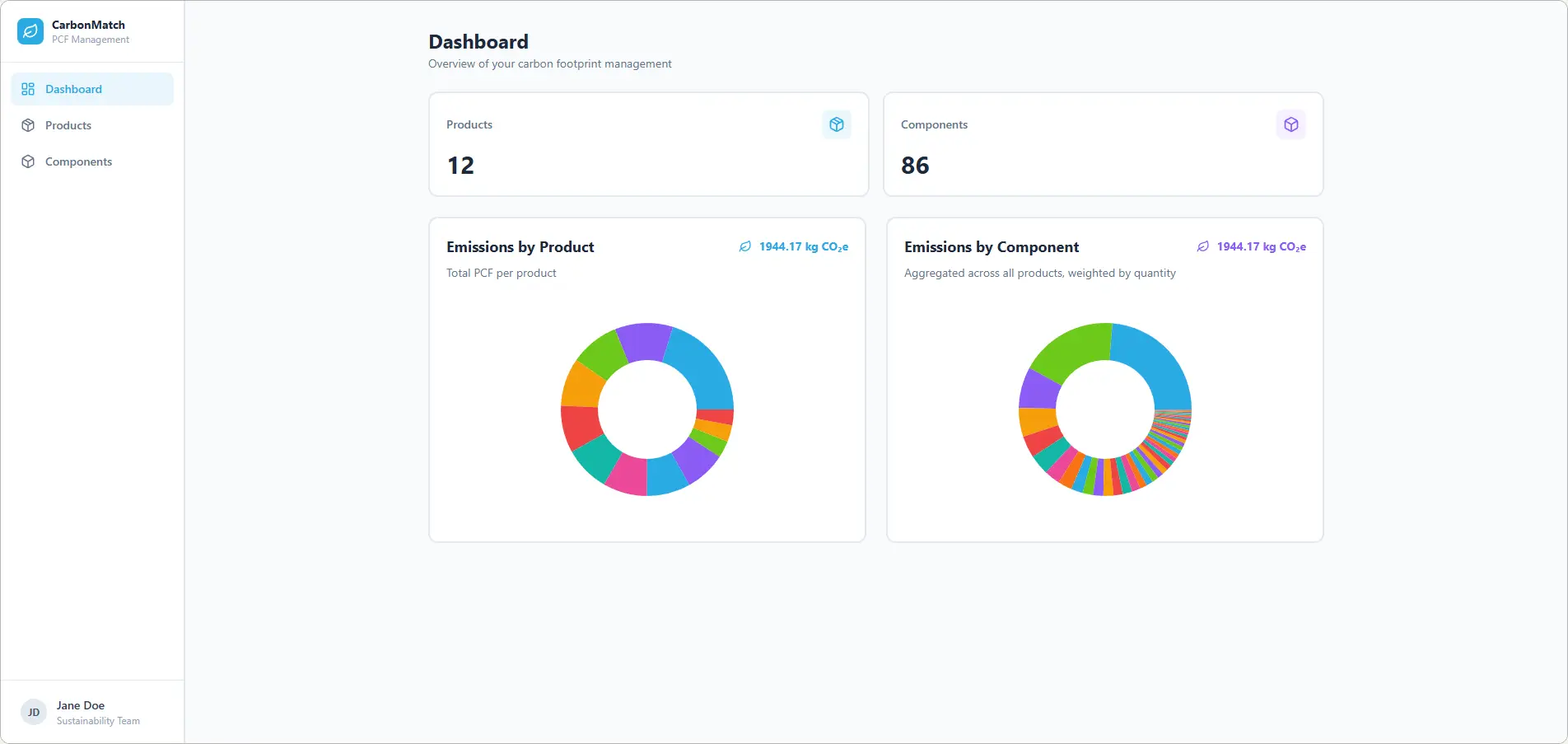1568x744 pixels.
Task: Click the CarbonMatch app title
Action: pyautogui.click(x=88, y=25)
